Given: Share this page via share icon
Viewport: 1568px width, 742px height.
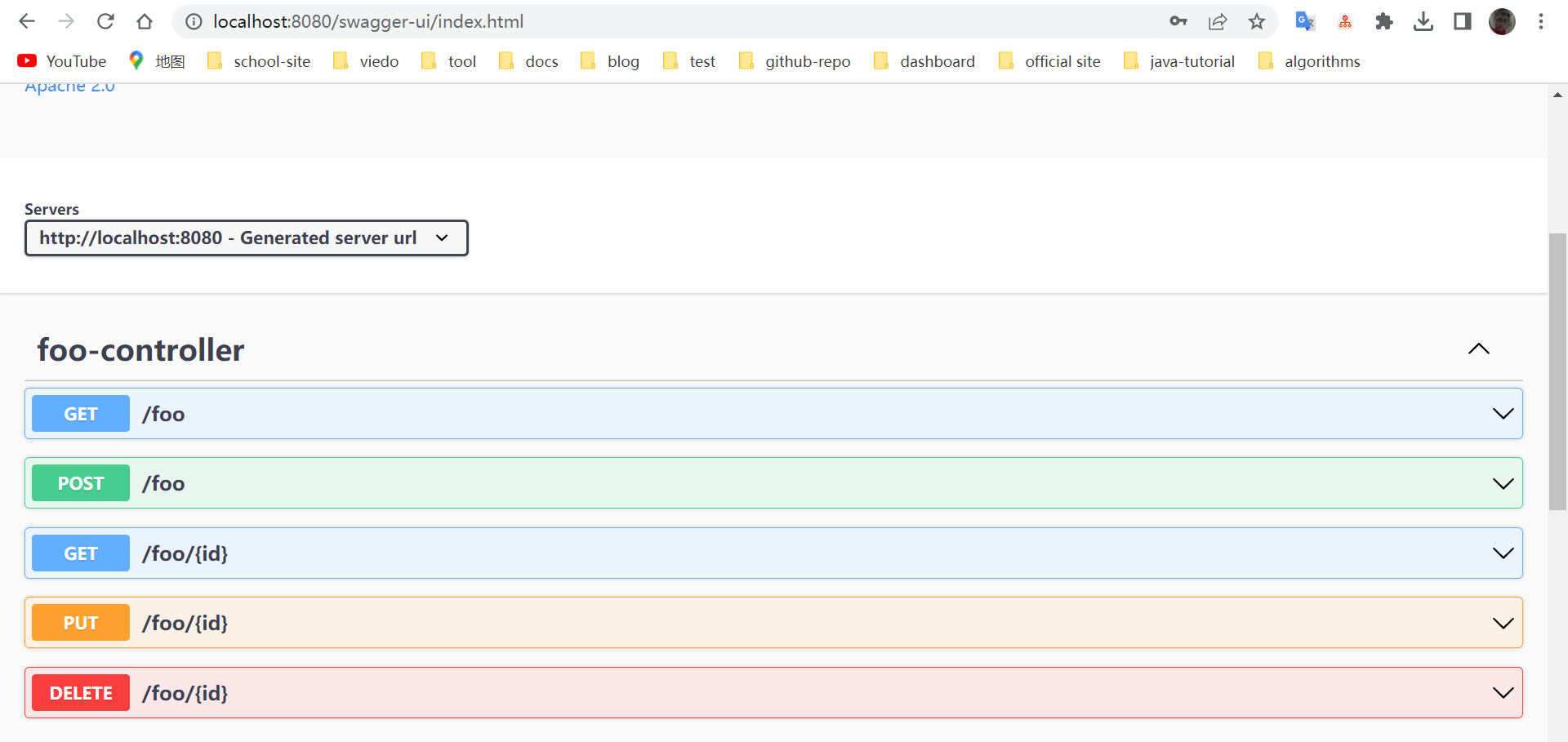Looking at the screenshot, I should point(1218,21).
